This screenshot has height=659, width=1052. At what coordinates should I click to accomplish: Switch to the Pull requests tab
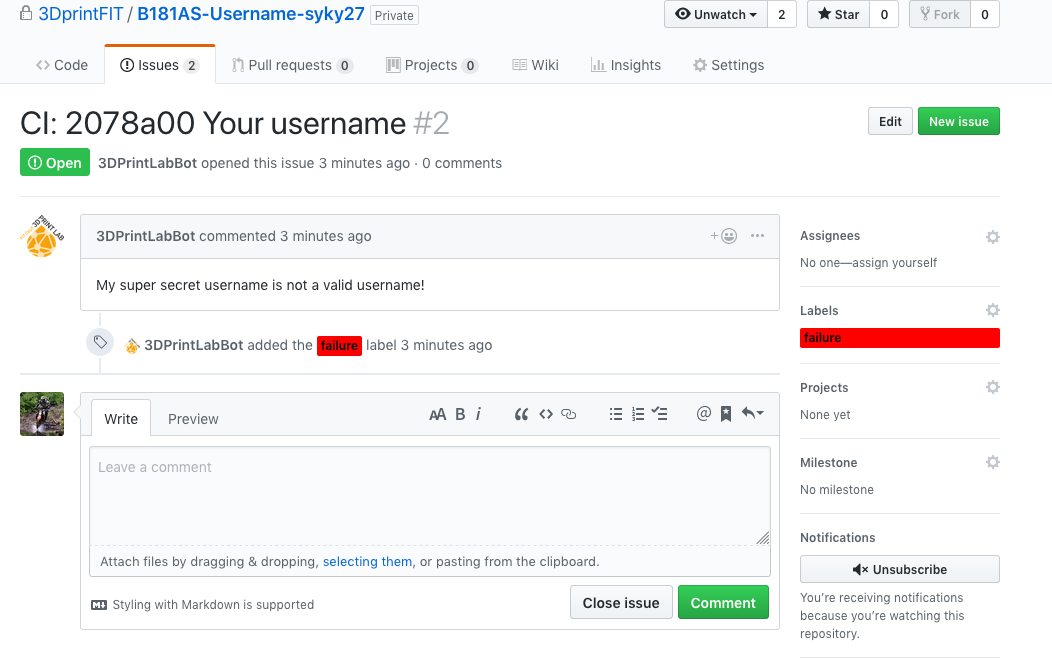click(292, 65)
